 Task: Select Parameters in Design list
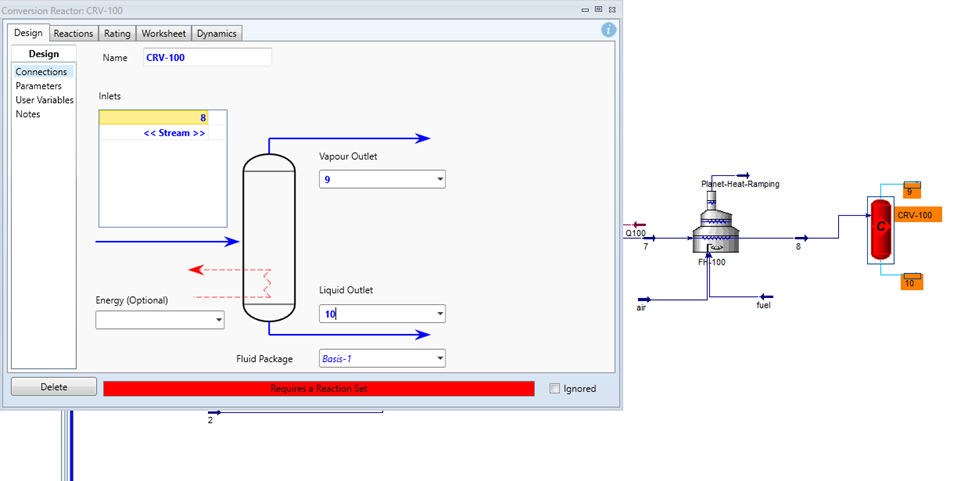click(x=39, y=86)
